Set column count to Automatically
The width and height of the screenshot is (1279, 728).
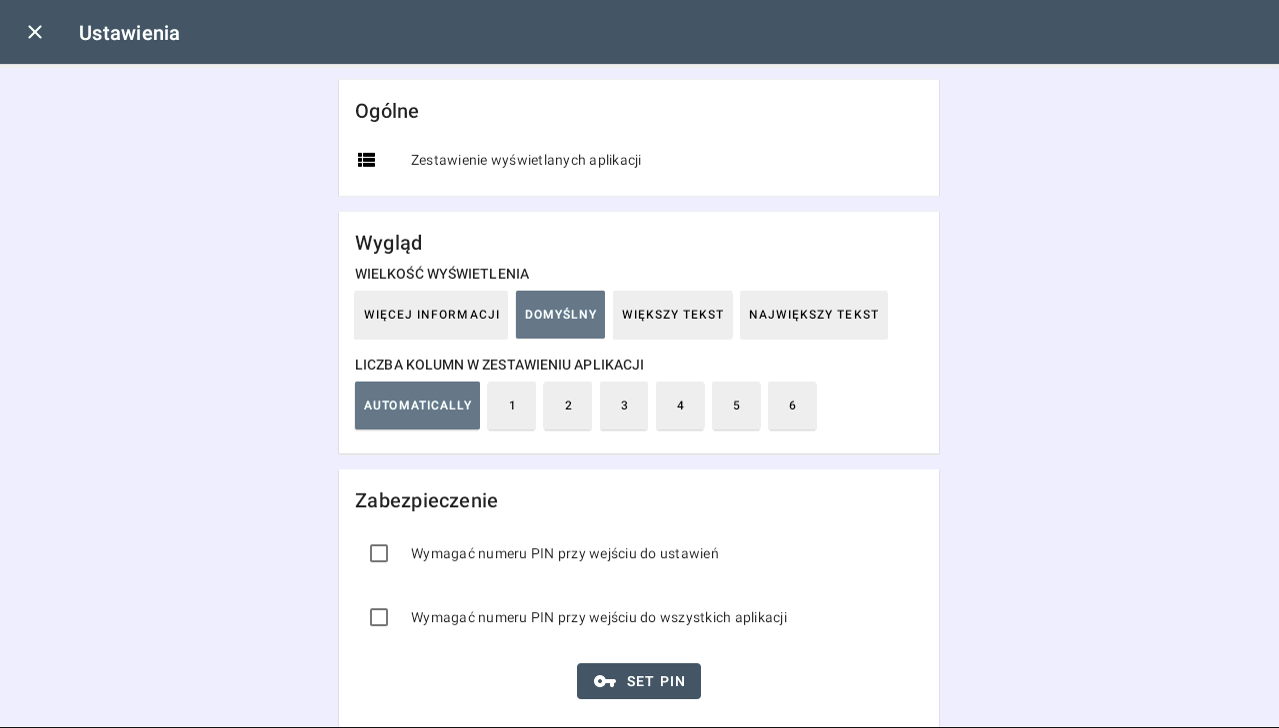tap(417, 406)
